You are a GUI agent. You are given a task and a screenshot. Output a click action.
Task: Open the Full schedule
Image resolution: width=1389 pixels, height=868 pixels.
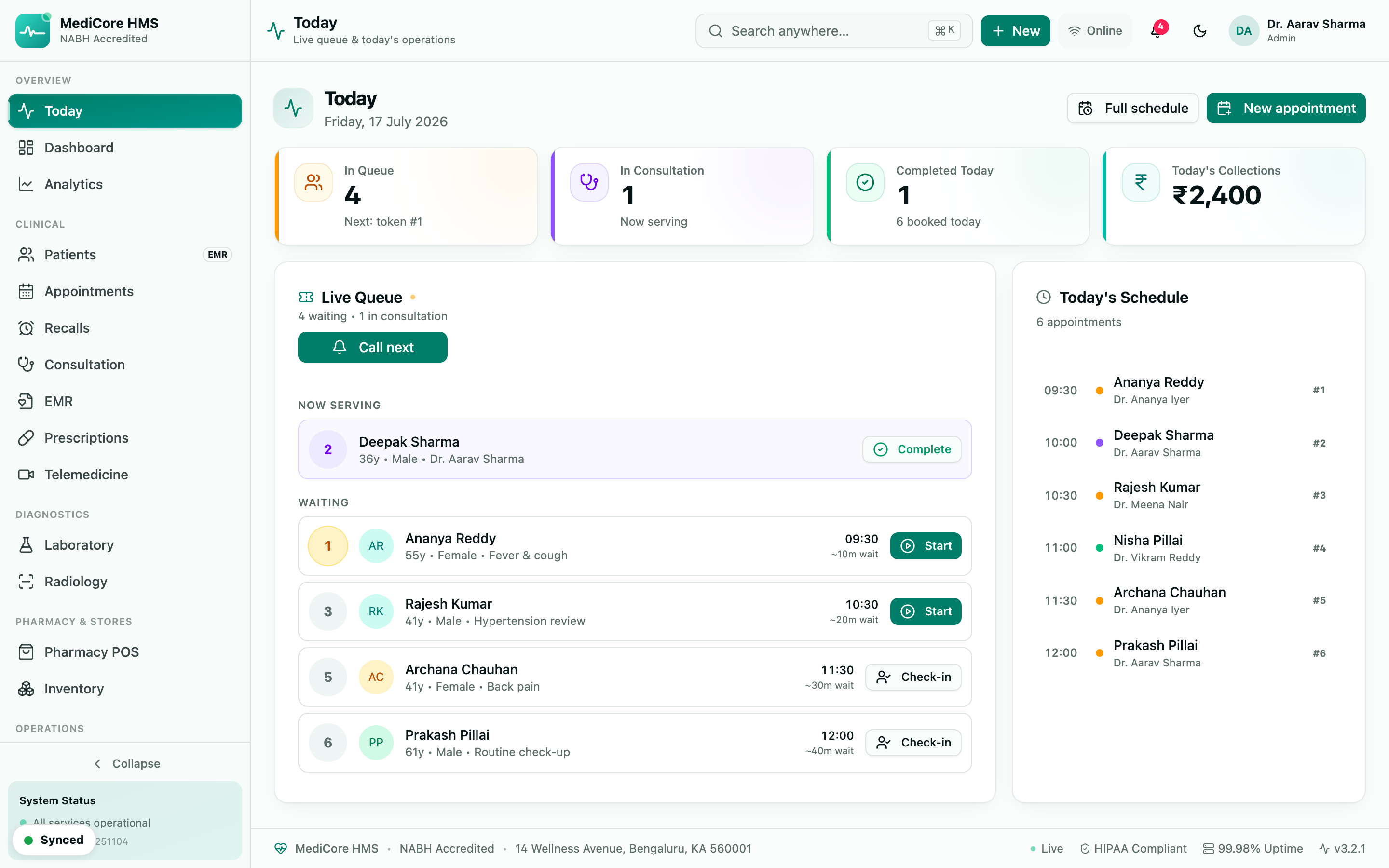(1132, 108)
